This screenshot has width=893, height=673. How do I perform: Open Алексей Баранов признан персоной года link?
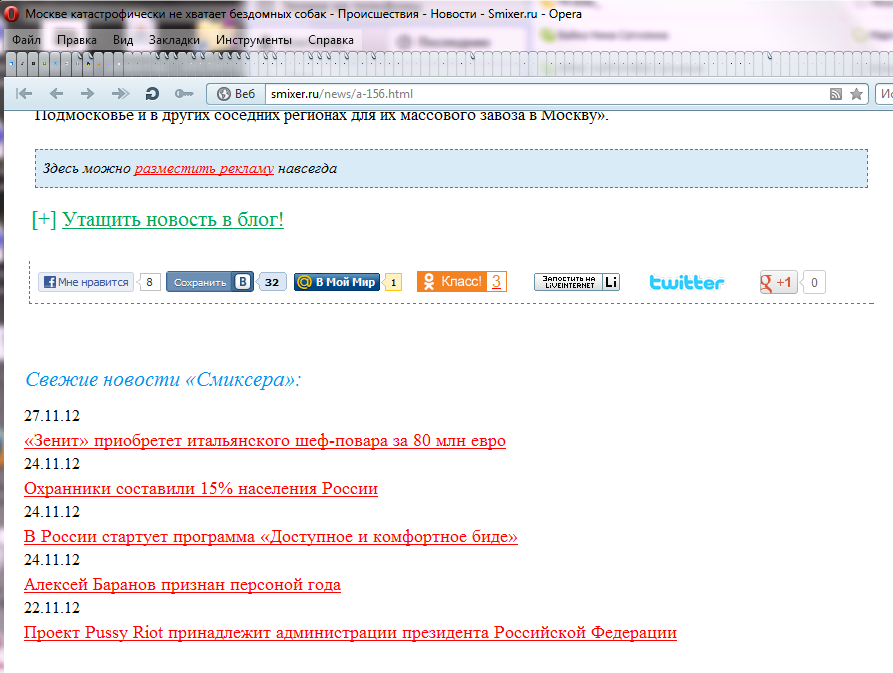(x=182, y=585)
